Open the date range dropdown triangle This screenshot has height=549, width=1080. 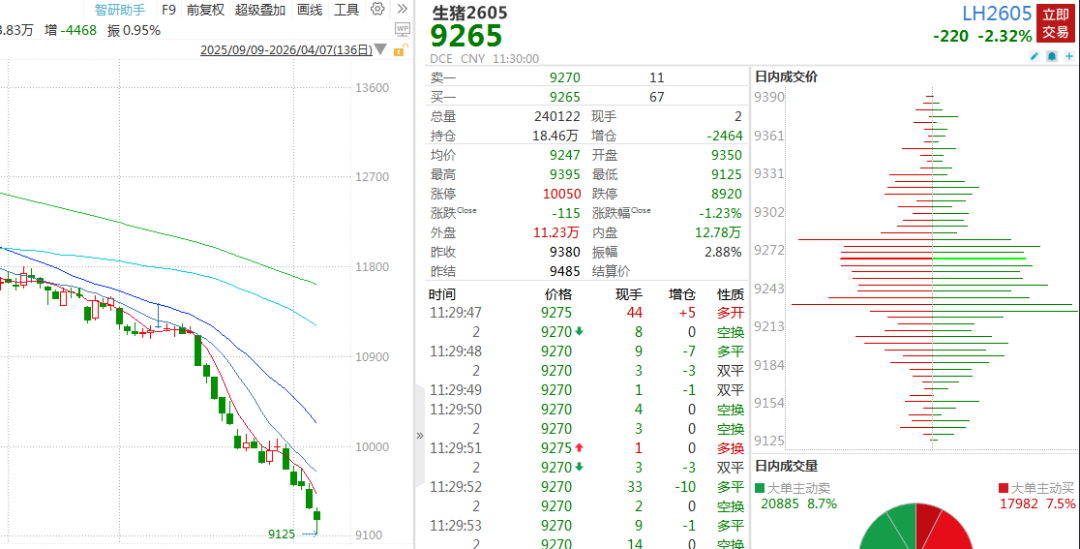pos(381,50)
